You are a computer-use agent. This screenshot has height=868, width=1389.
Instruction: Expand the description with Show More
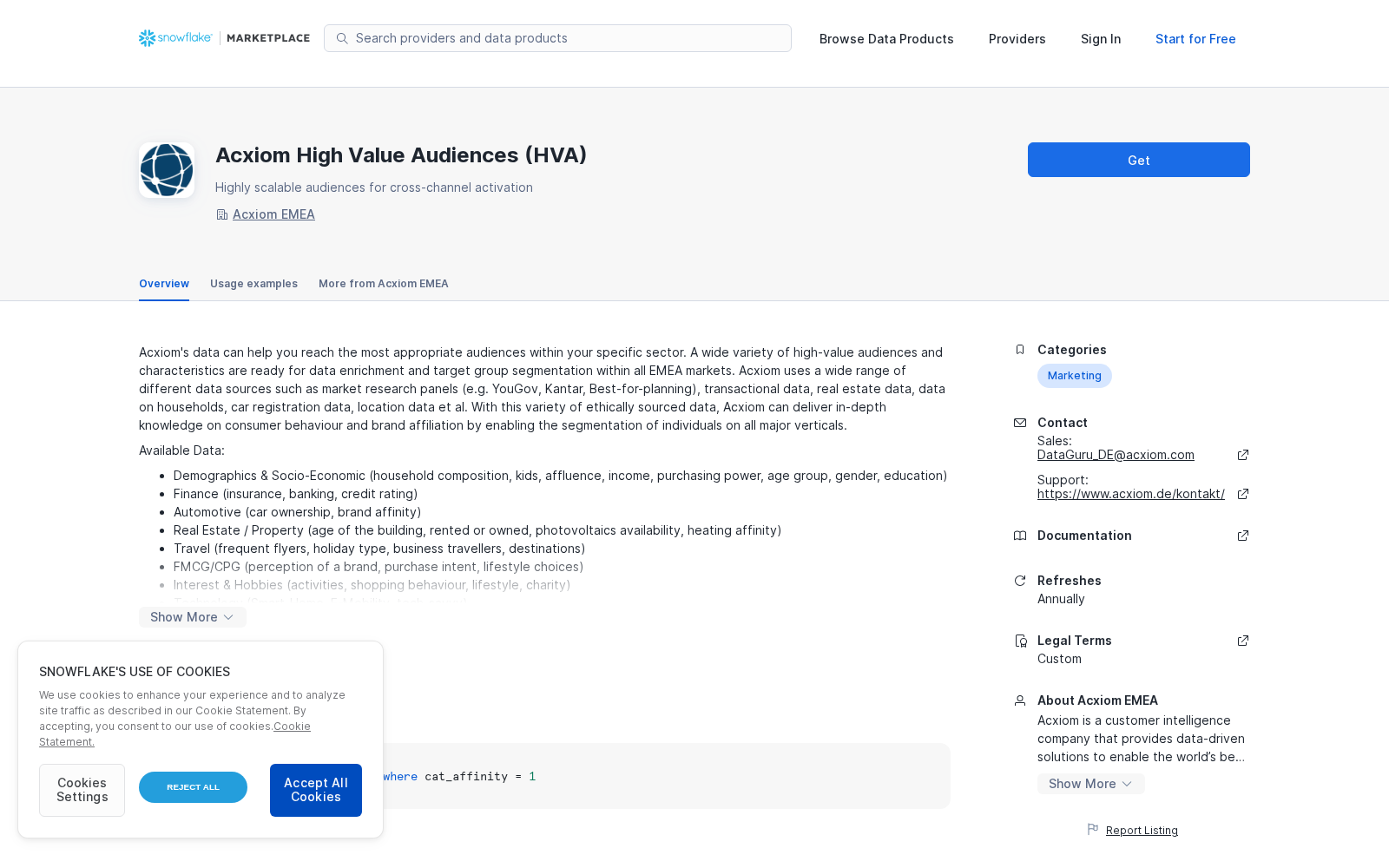coord(193,617)
